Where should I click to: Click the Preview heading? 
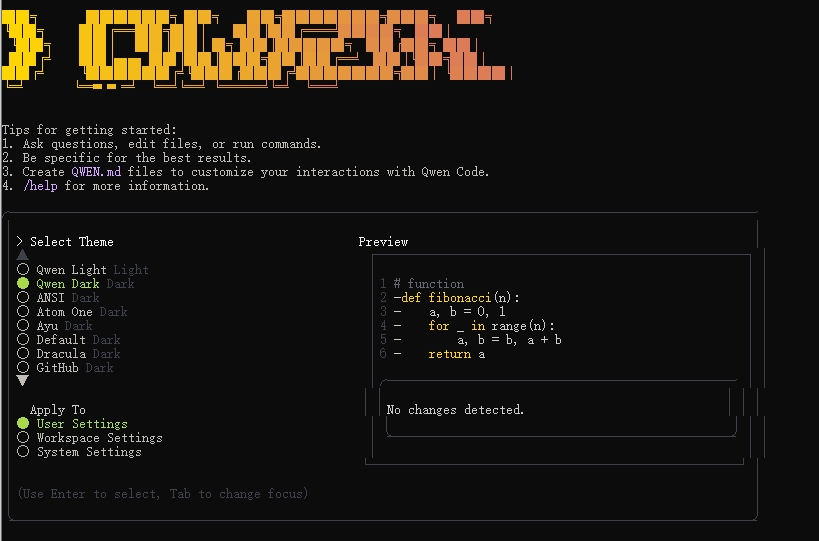click(383, 242)
